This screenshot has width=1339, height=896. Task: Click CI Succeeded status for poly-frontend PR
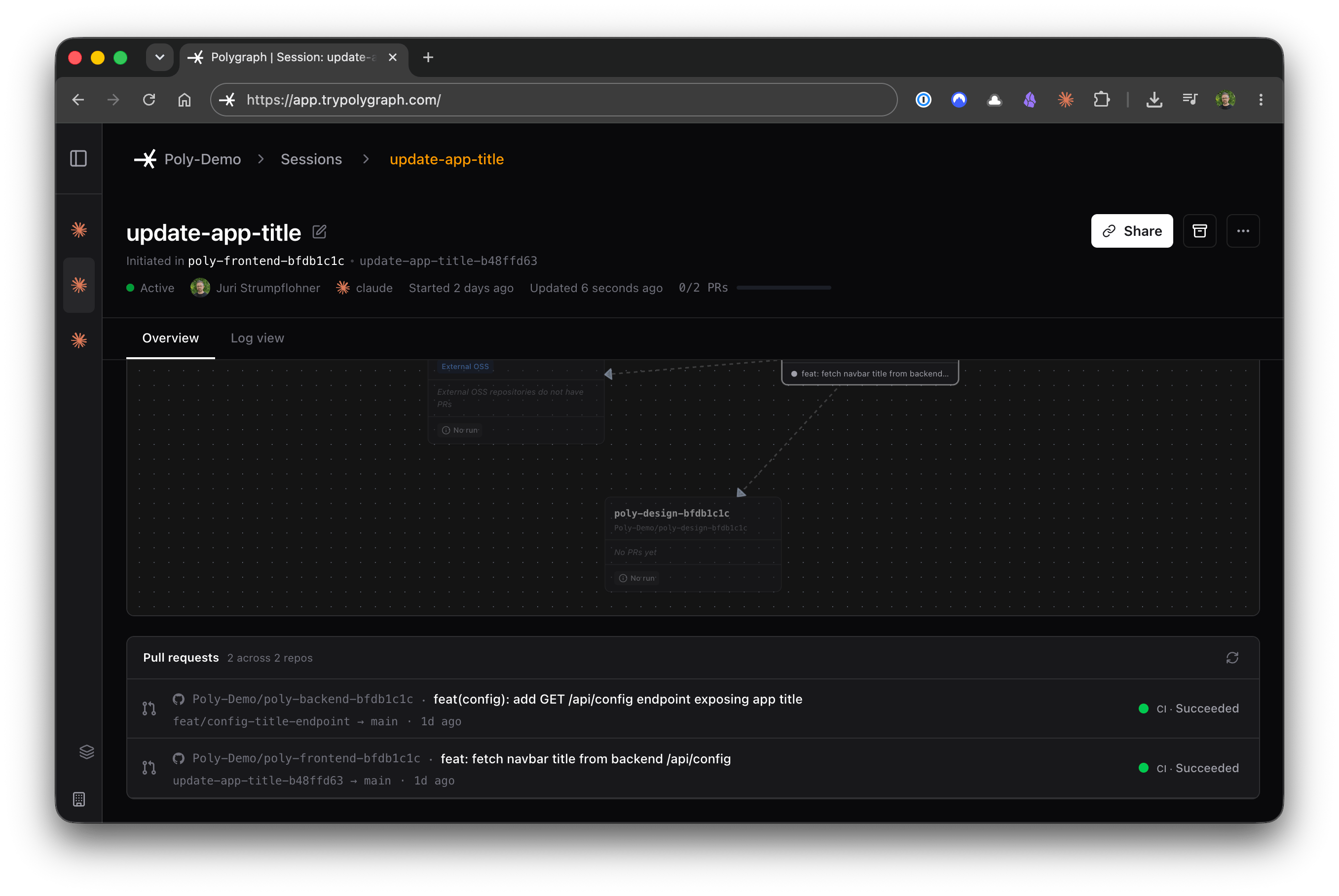(x=1188, y=768)
